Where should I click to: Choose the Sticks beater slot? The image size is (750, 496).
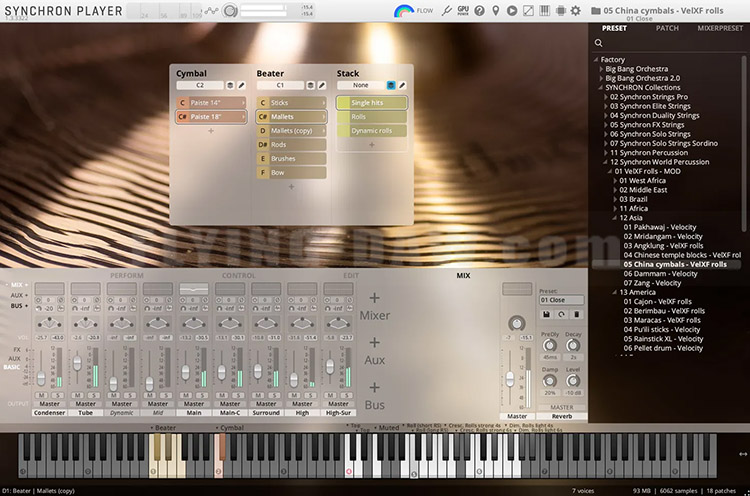click(291, 103)
